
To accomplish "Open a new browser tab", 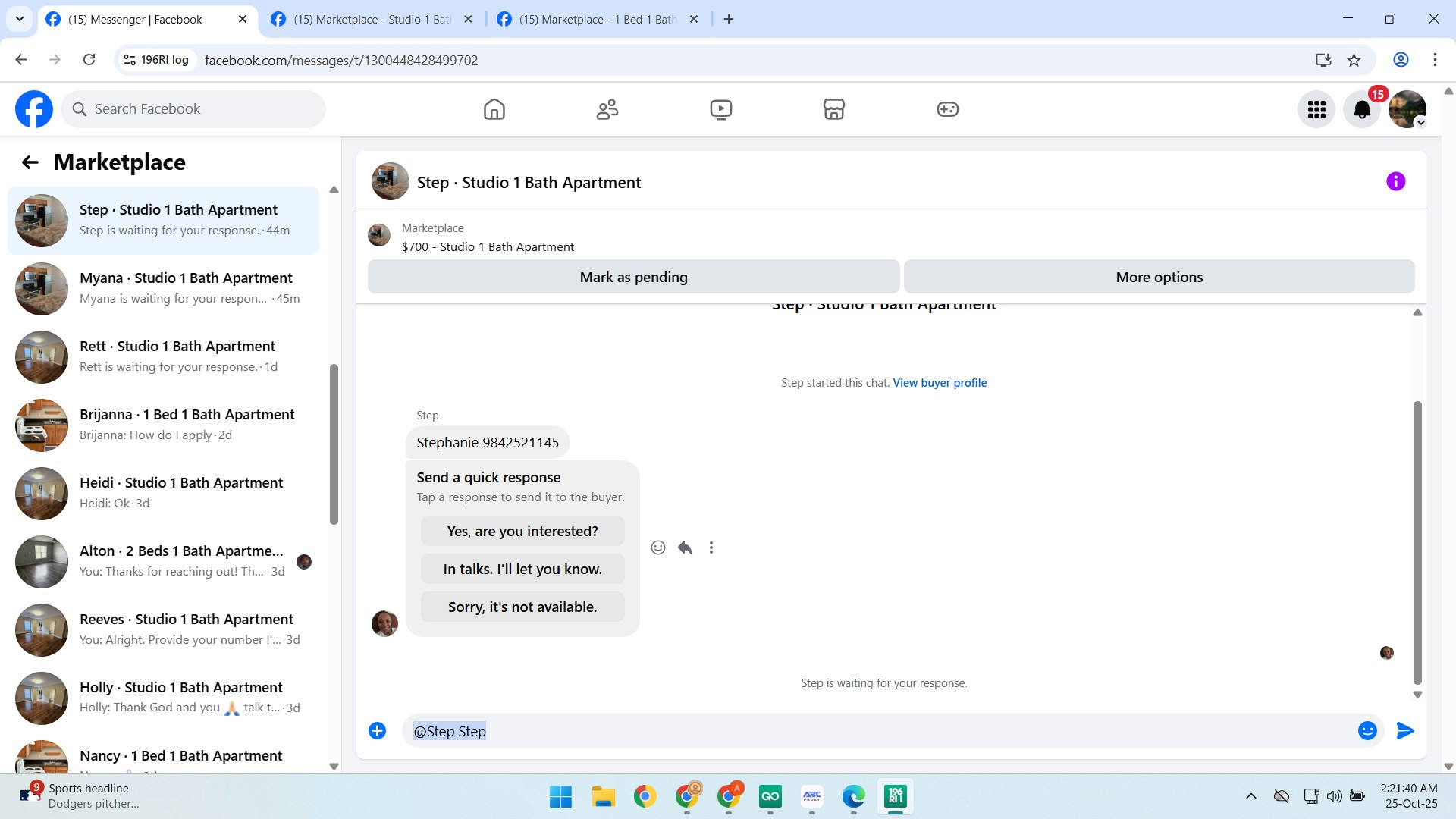I will tap(729, 20).
